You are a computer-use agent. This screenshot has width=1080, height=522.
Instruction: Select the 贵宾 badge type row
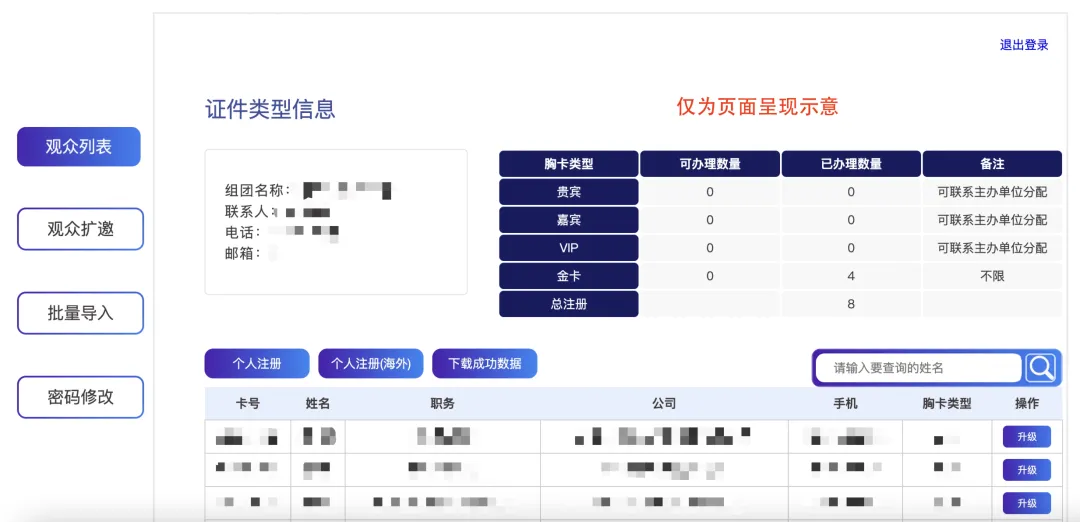point(568,192)
